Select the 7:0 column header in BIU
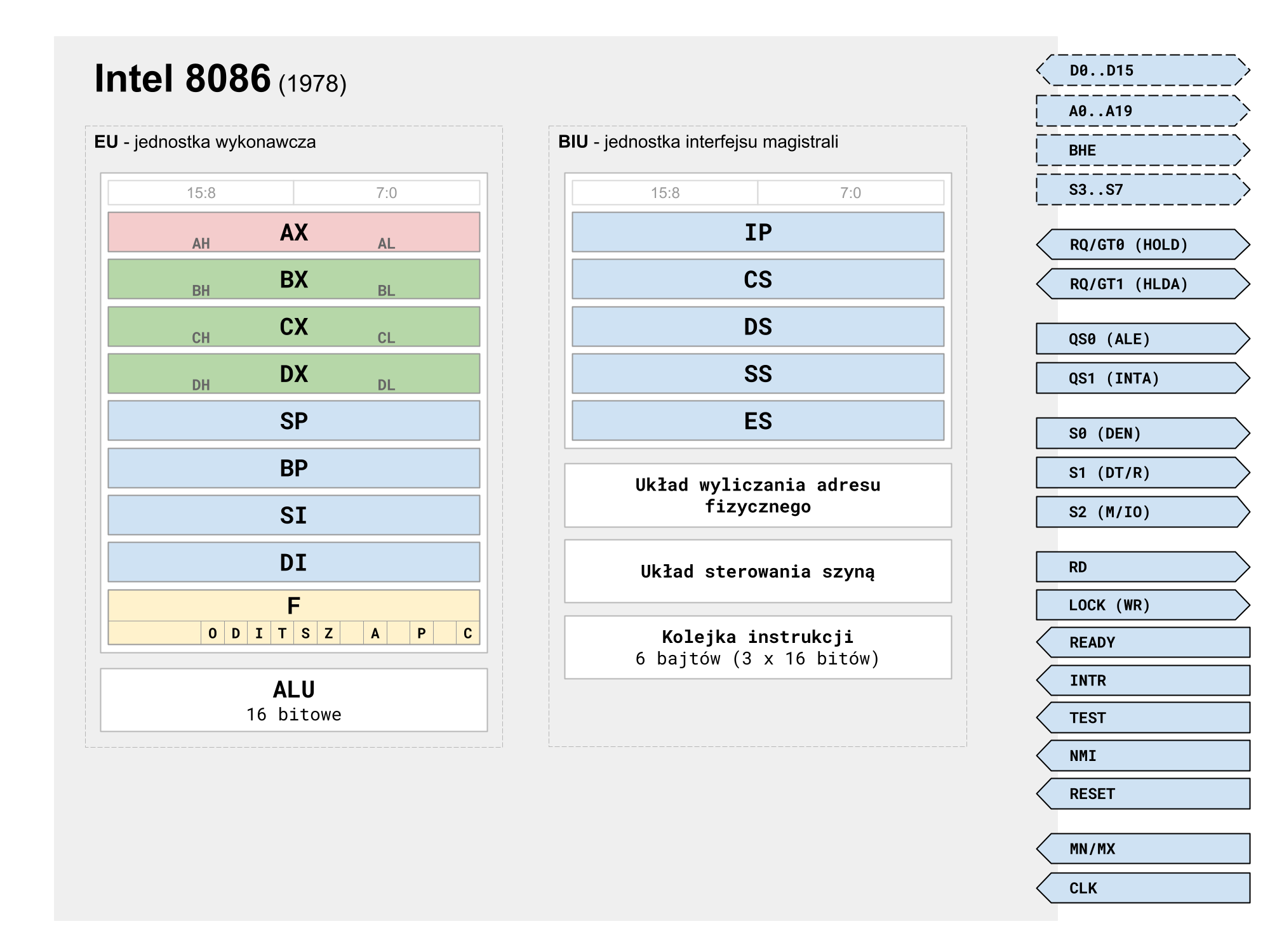Image resolution: width=1270 pixels, height=952 pixels. (851, 193)
